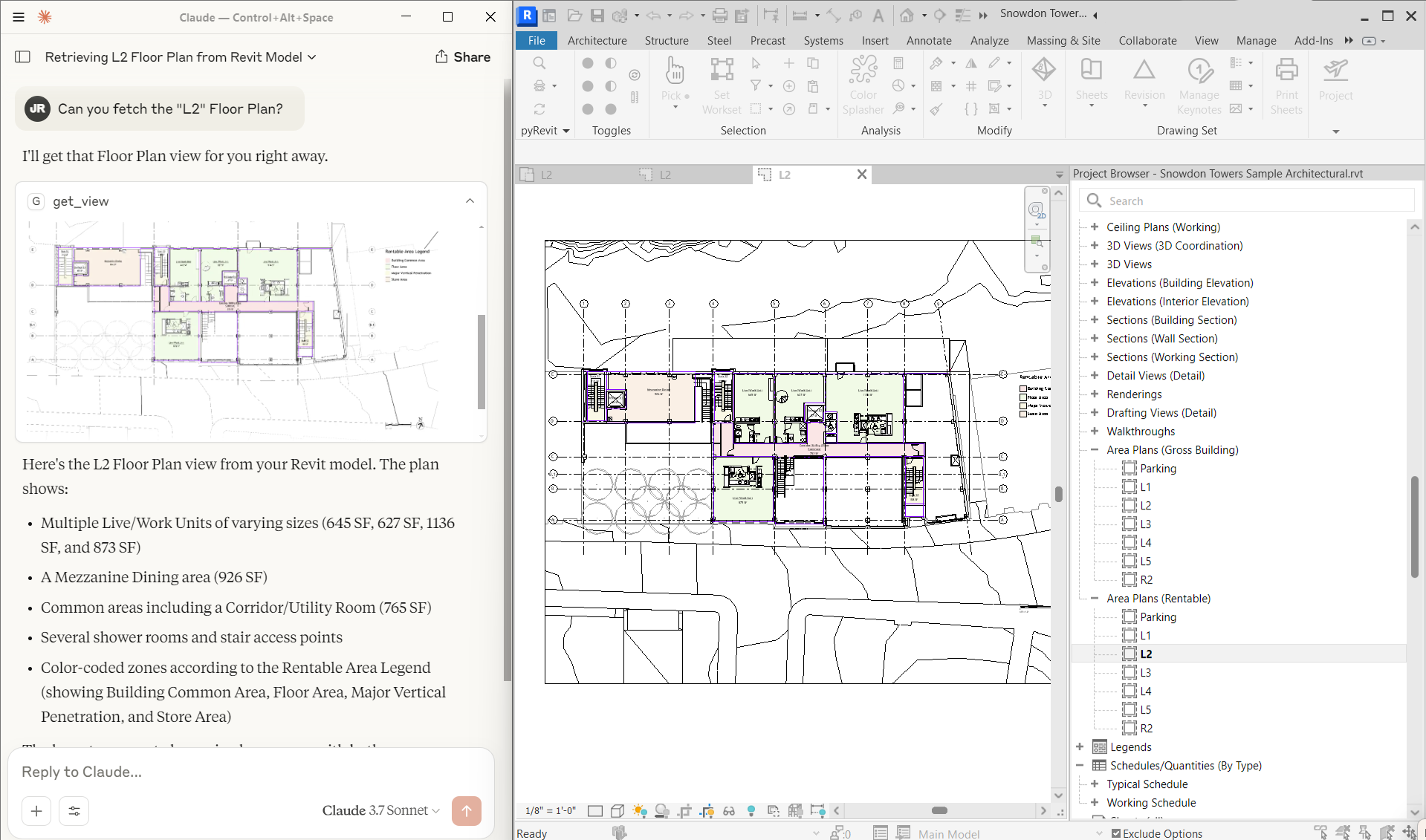Viewport: 1426px width, 840px height.
Task: Toggle Sun Path icon in view control bar
Action: [639, 810]
